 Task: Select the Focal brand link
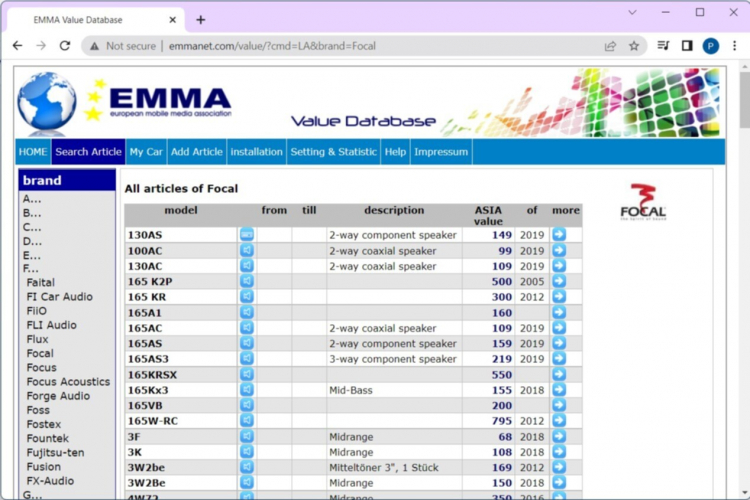pos(40,353)
